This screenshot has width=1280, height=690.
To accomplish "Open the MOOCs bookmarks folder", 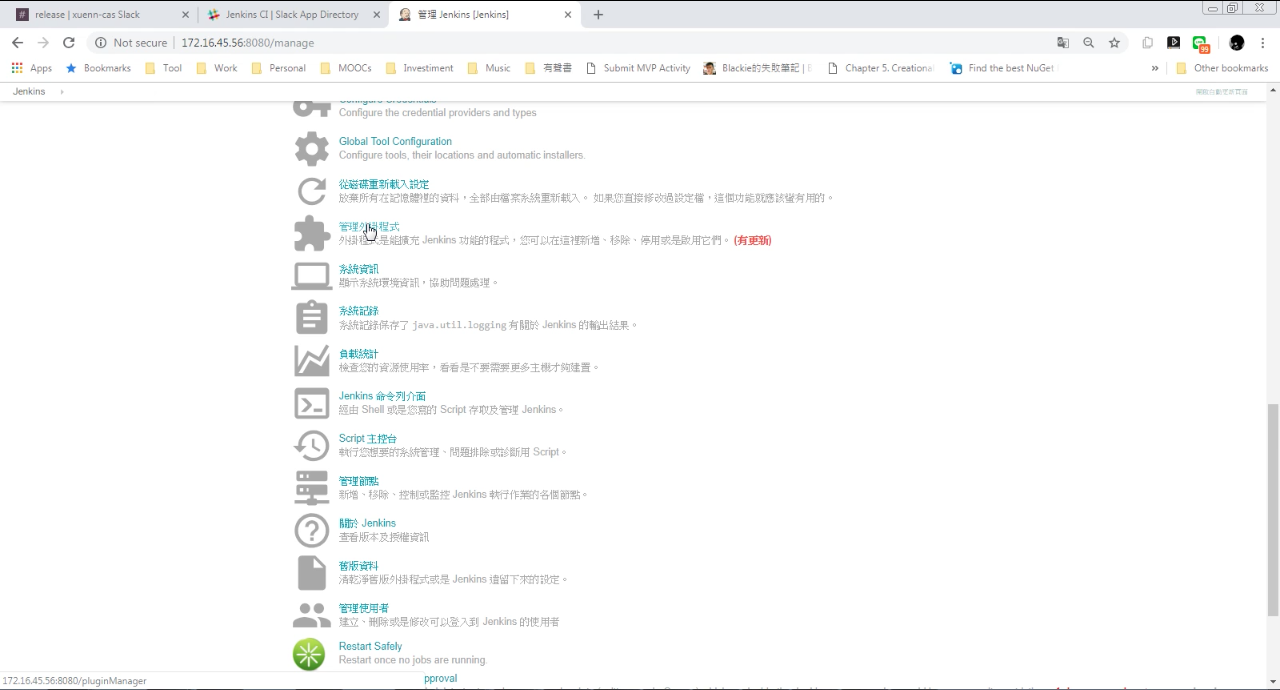I will point(346,68).
